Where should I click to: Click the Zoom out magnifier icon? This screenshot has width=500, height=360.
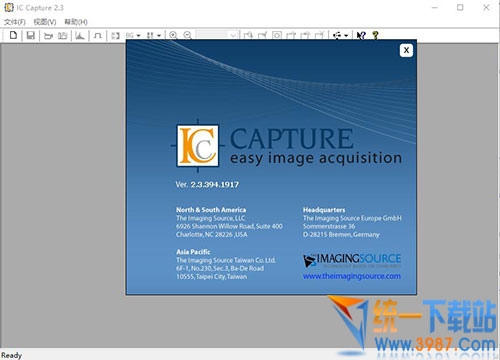click(187, 35)
